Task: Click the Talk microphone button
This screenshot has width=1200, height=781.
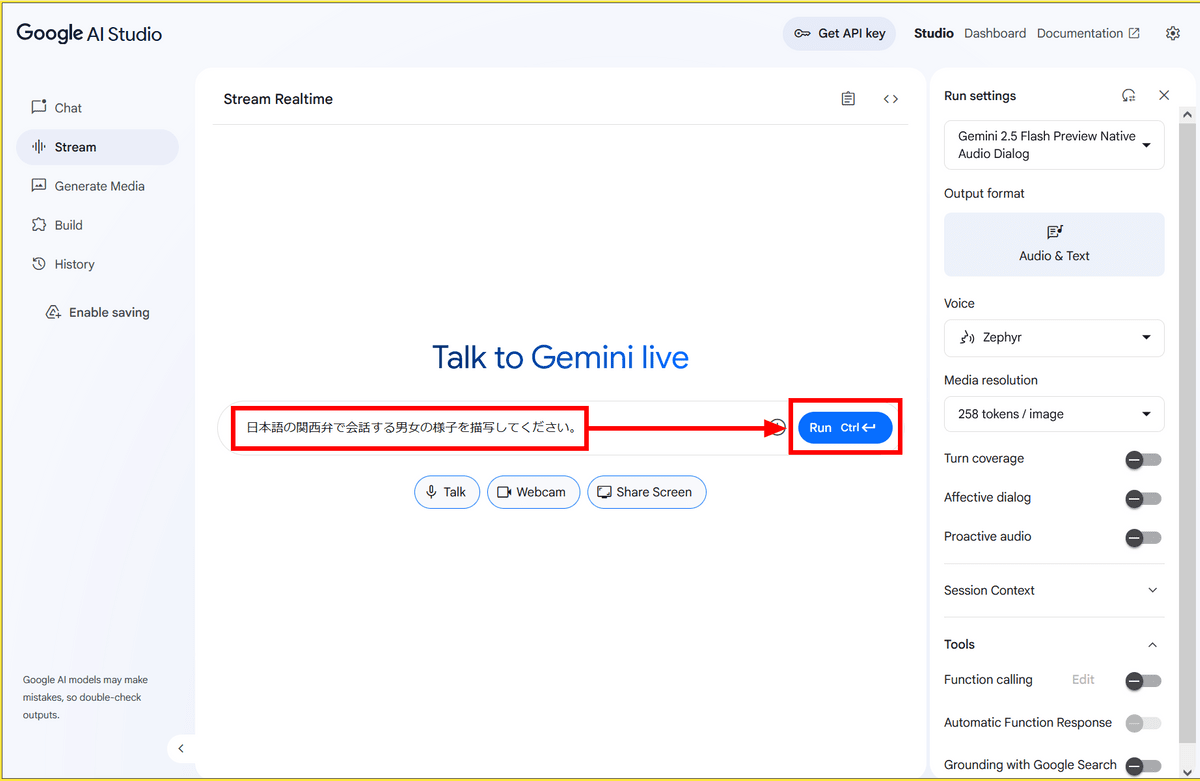Action: (447, 492)
